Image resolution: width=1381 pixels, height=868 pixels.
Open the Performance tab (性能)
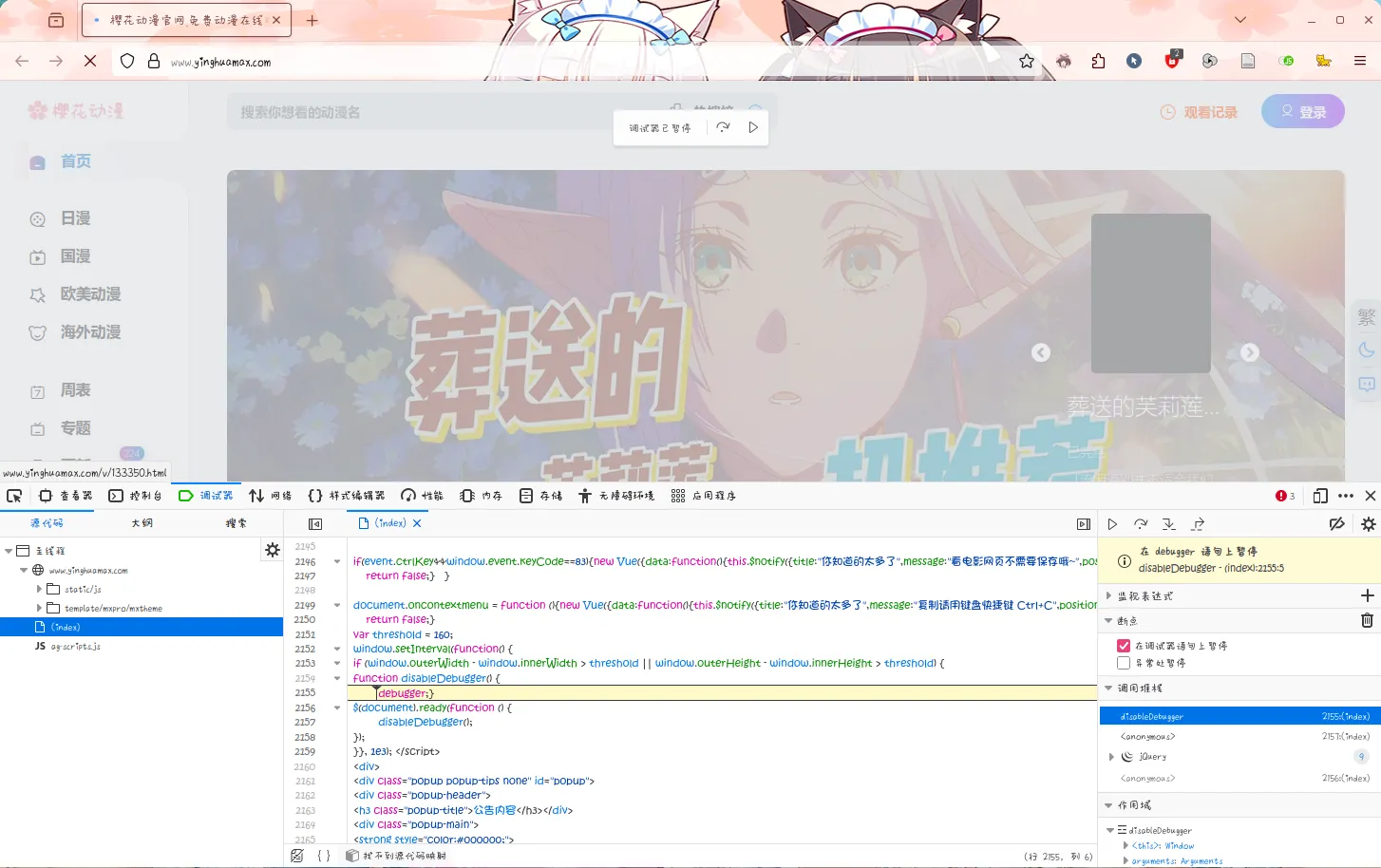(423, 496)
